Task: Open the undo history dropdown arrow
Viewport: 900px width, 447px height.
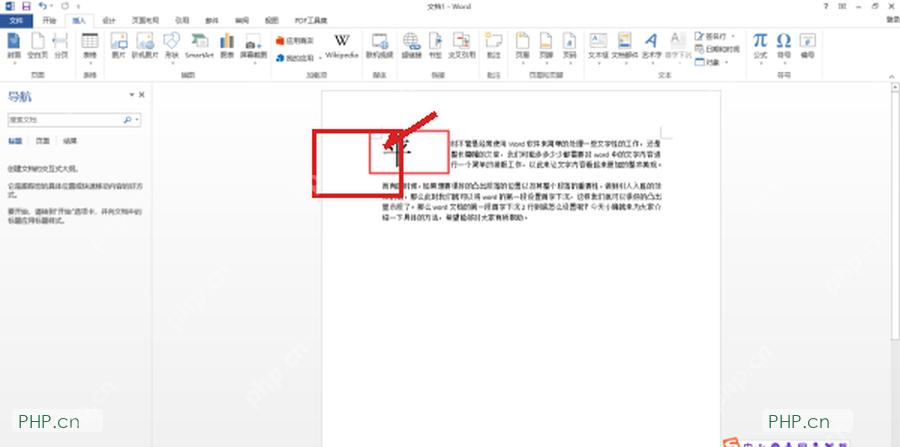Action: (x=52, y=6)
